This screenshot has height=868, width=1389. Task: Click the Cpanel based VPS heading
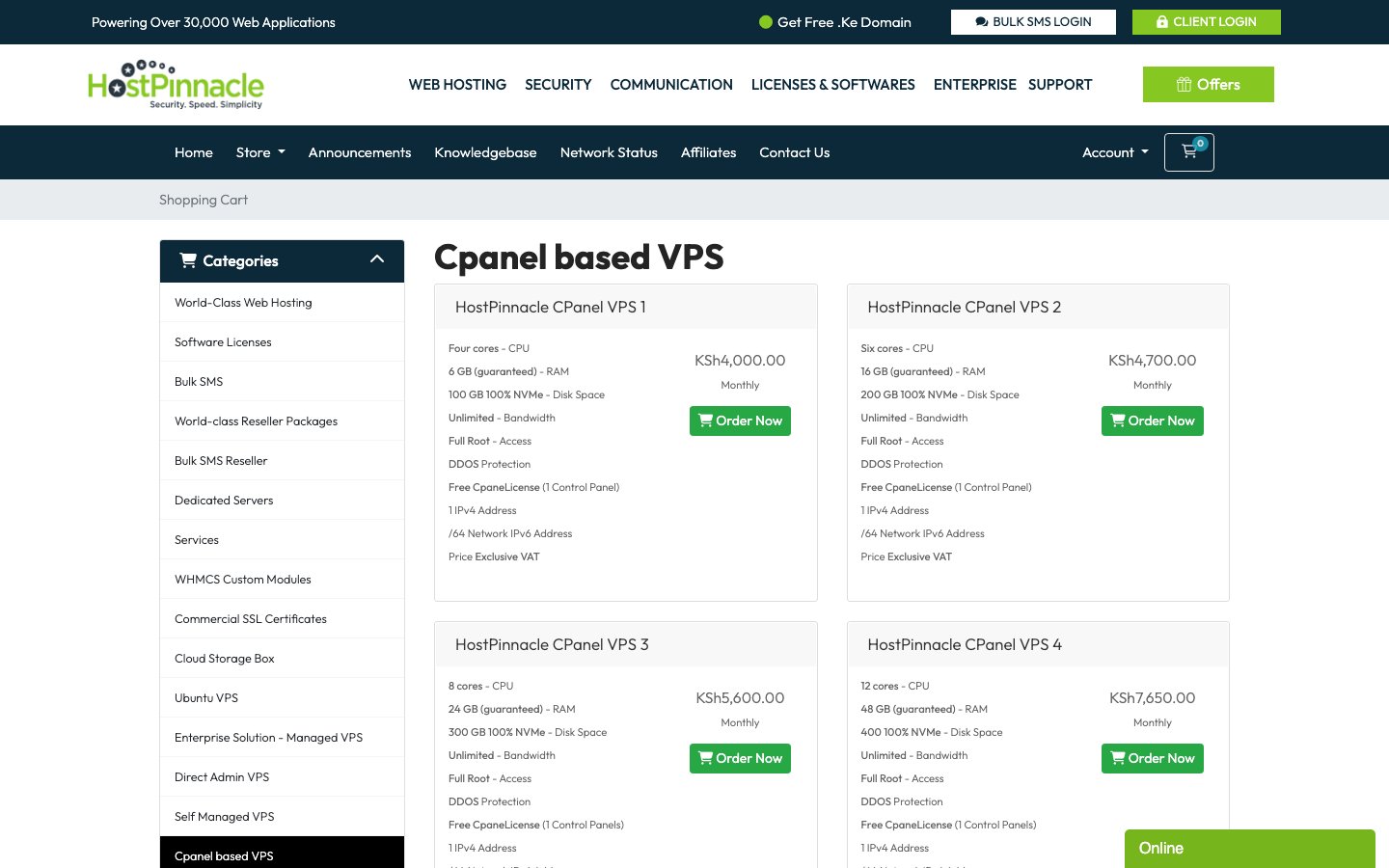tap(579, 258)
